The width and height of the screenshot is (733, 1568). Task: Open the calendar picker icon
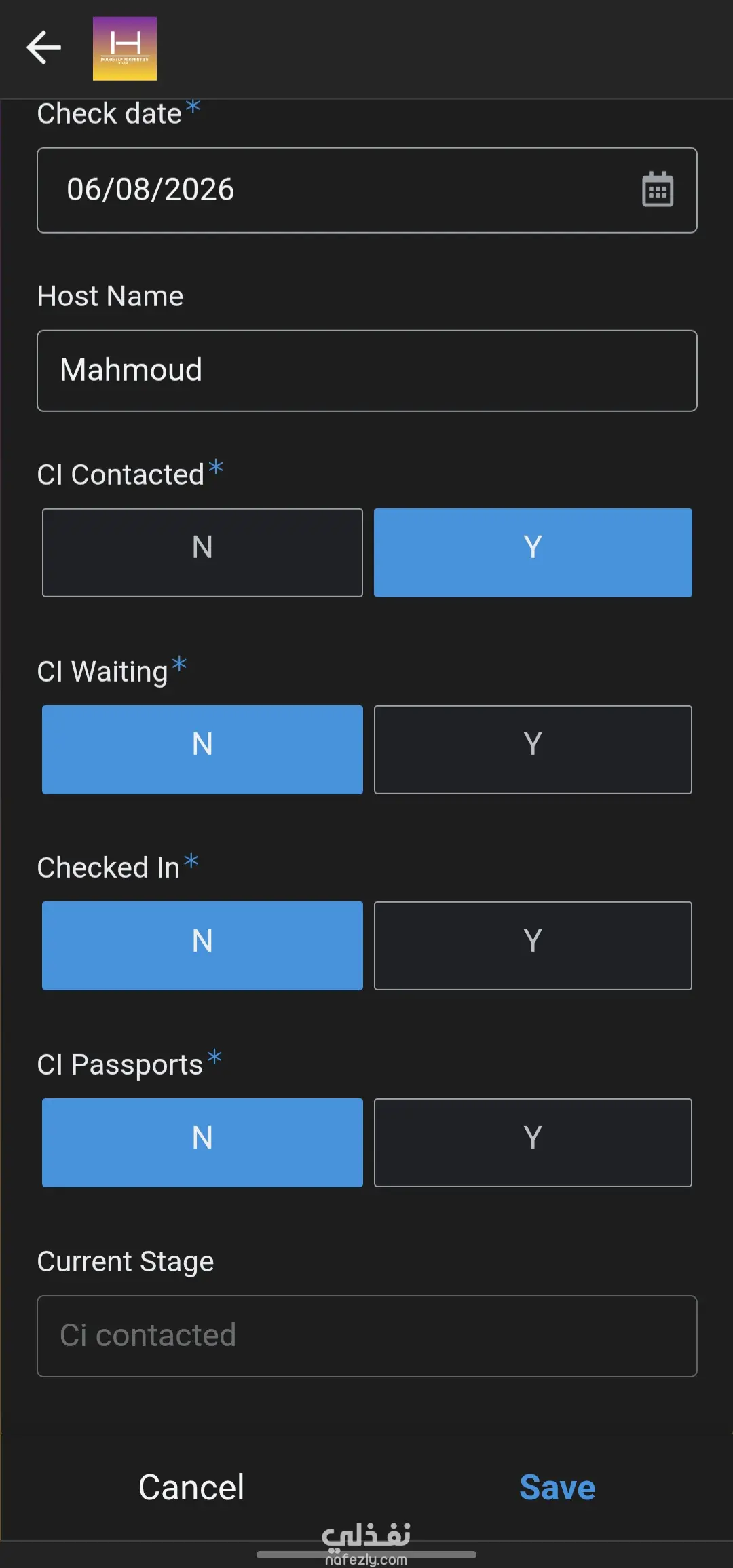(658, 189)
